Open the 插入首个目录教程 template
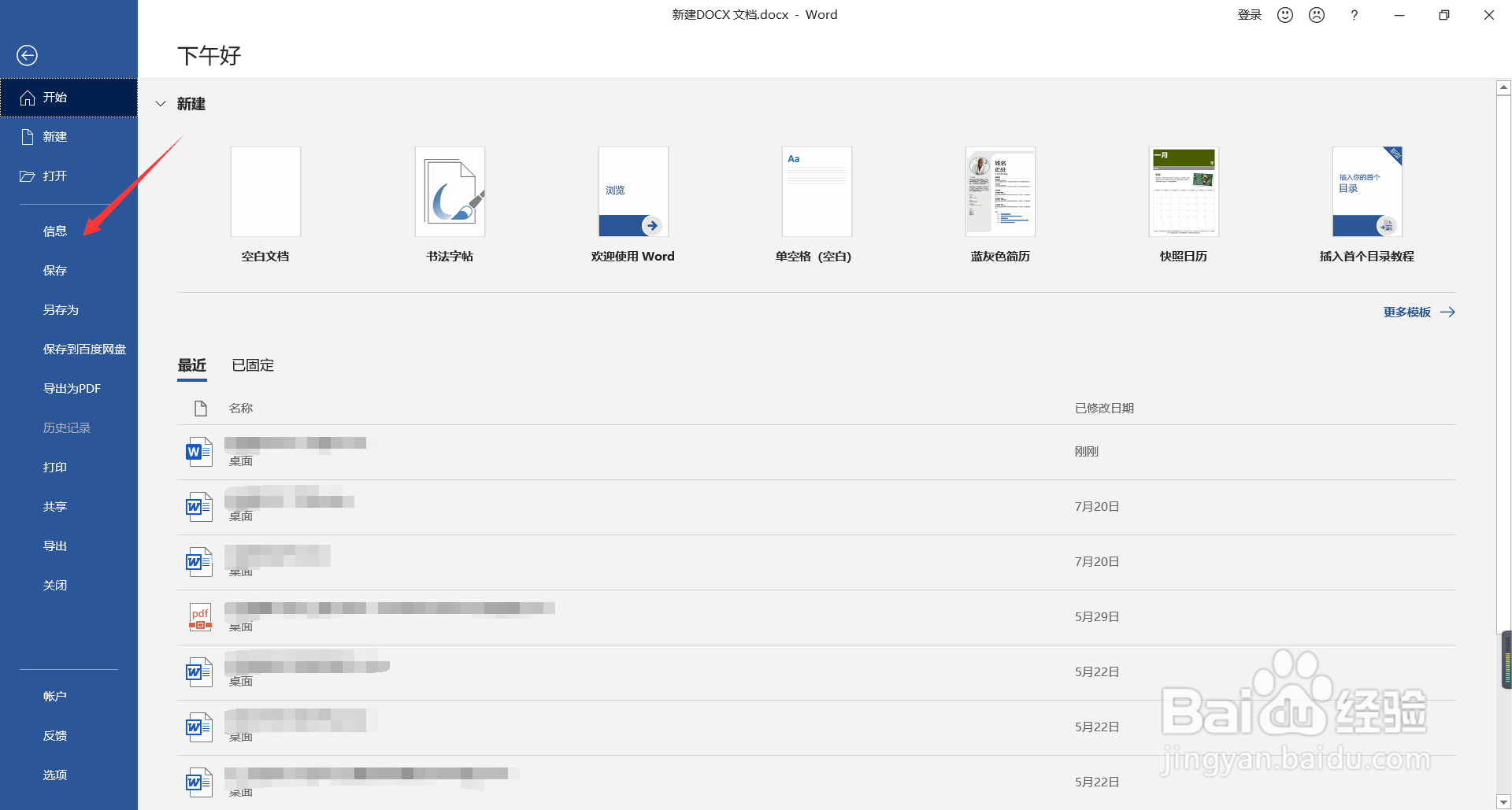The width and height of the screenshot is (1512, 810). point(1367,205)
